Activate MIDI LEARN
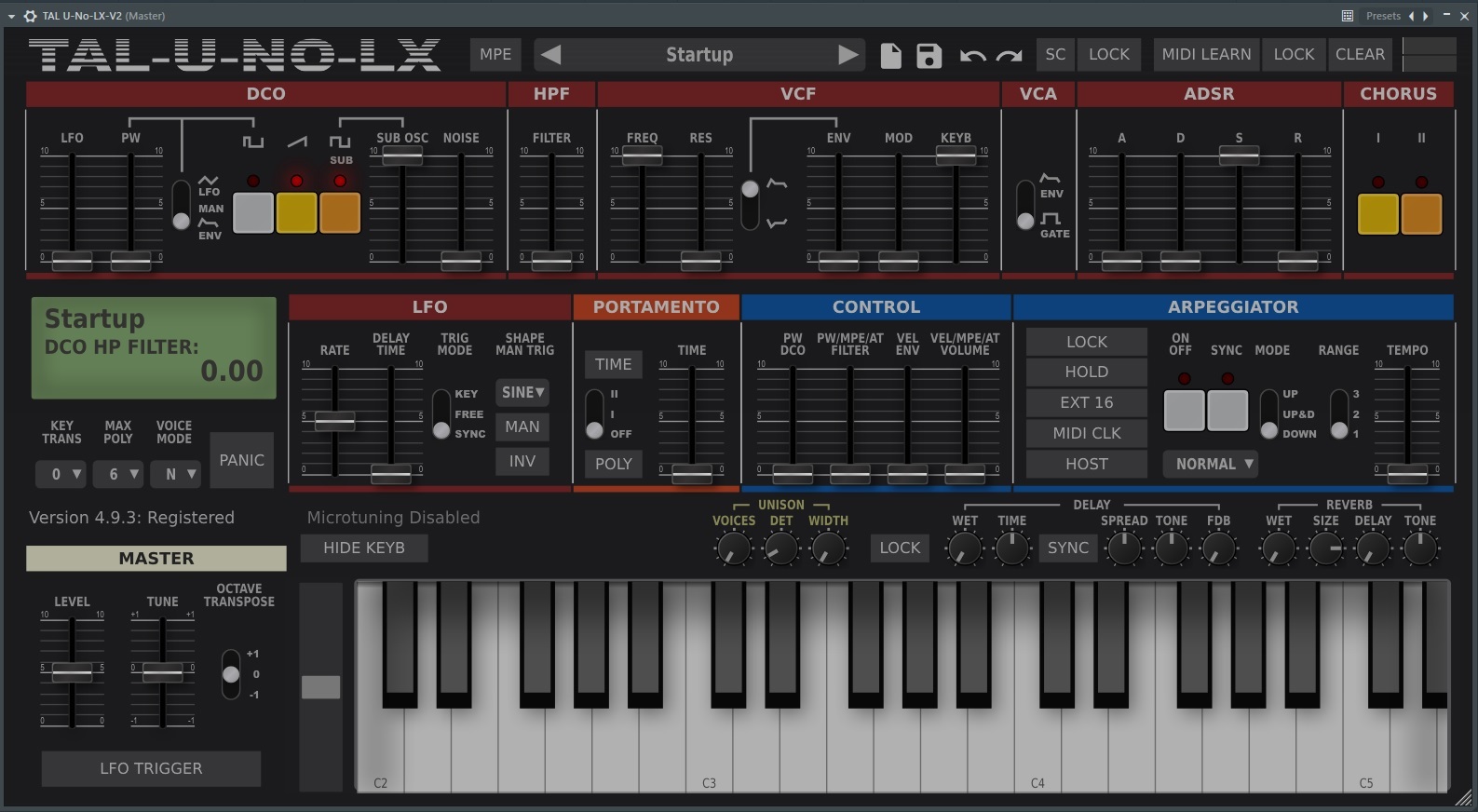 click(1206, 55)
